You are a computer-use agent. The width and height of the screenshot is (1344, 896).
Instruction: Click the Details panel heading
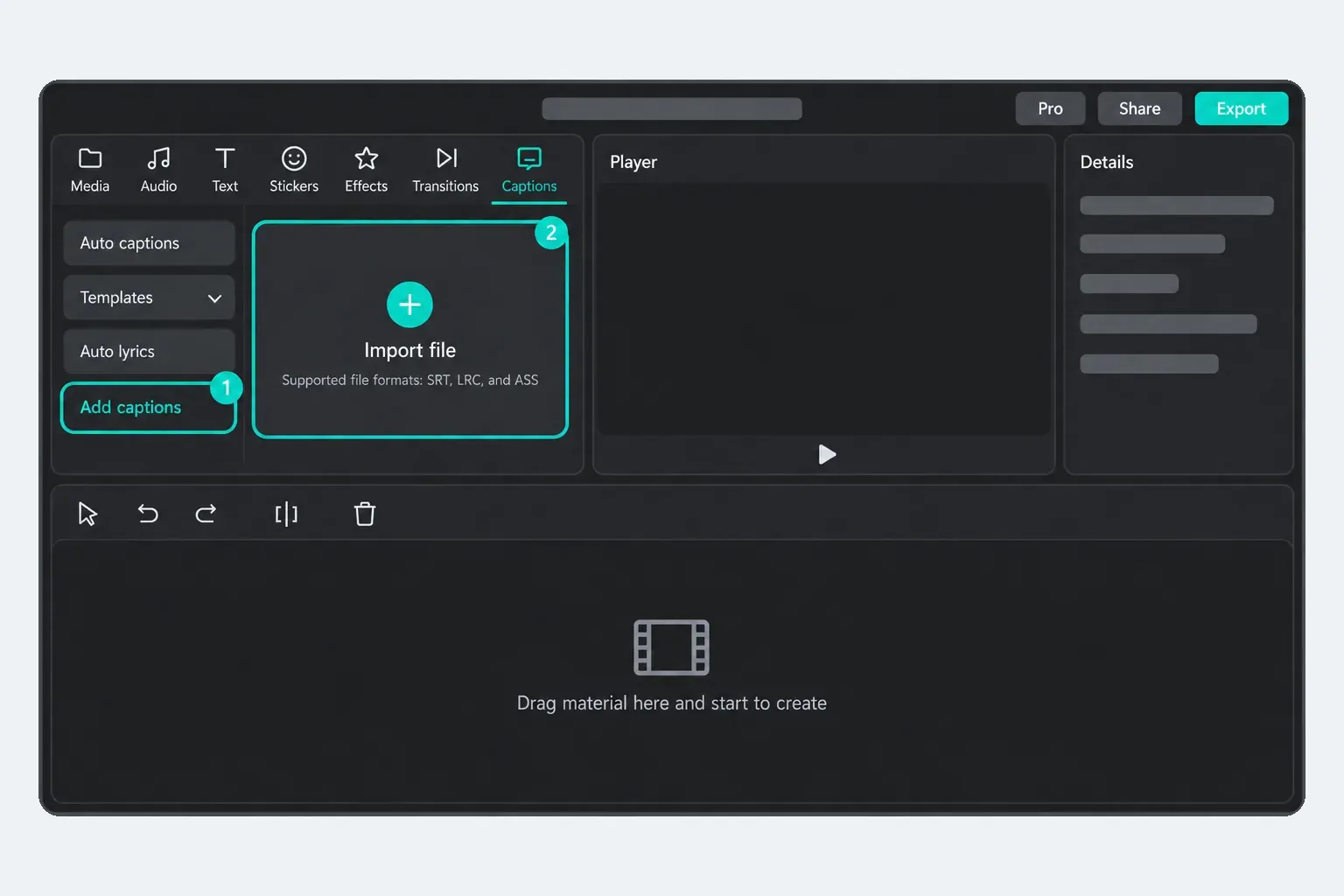coord(1106,162)
